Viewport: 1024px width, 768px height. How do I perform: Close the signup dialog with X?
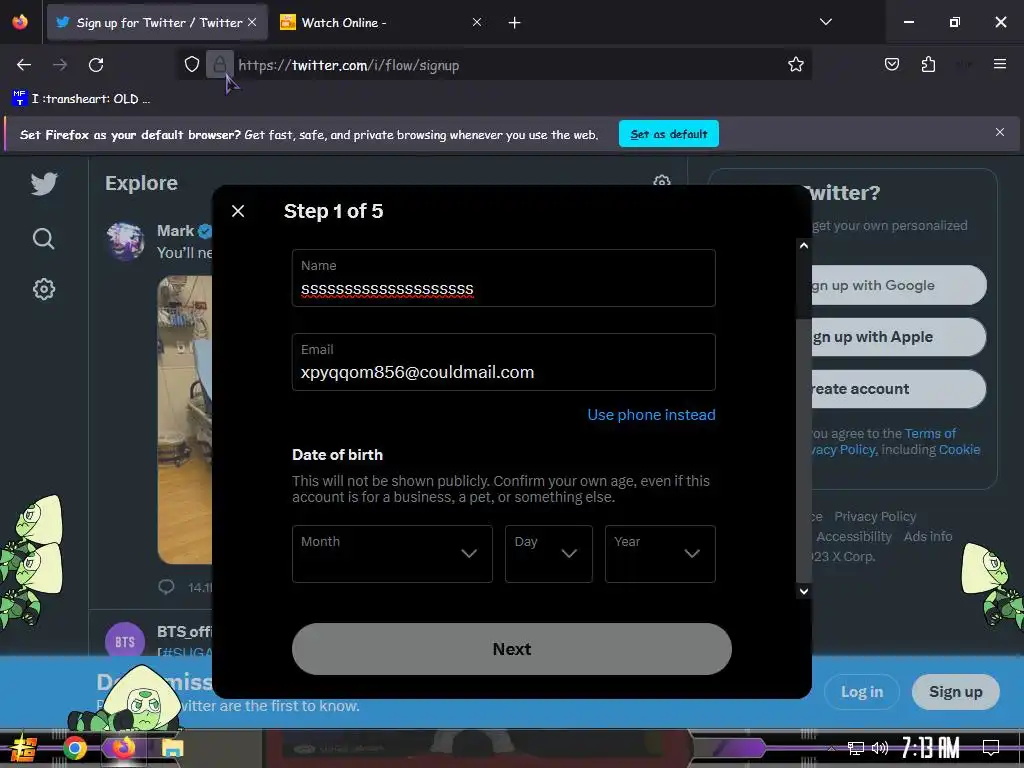pos(238,211)
